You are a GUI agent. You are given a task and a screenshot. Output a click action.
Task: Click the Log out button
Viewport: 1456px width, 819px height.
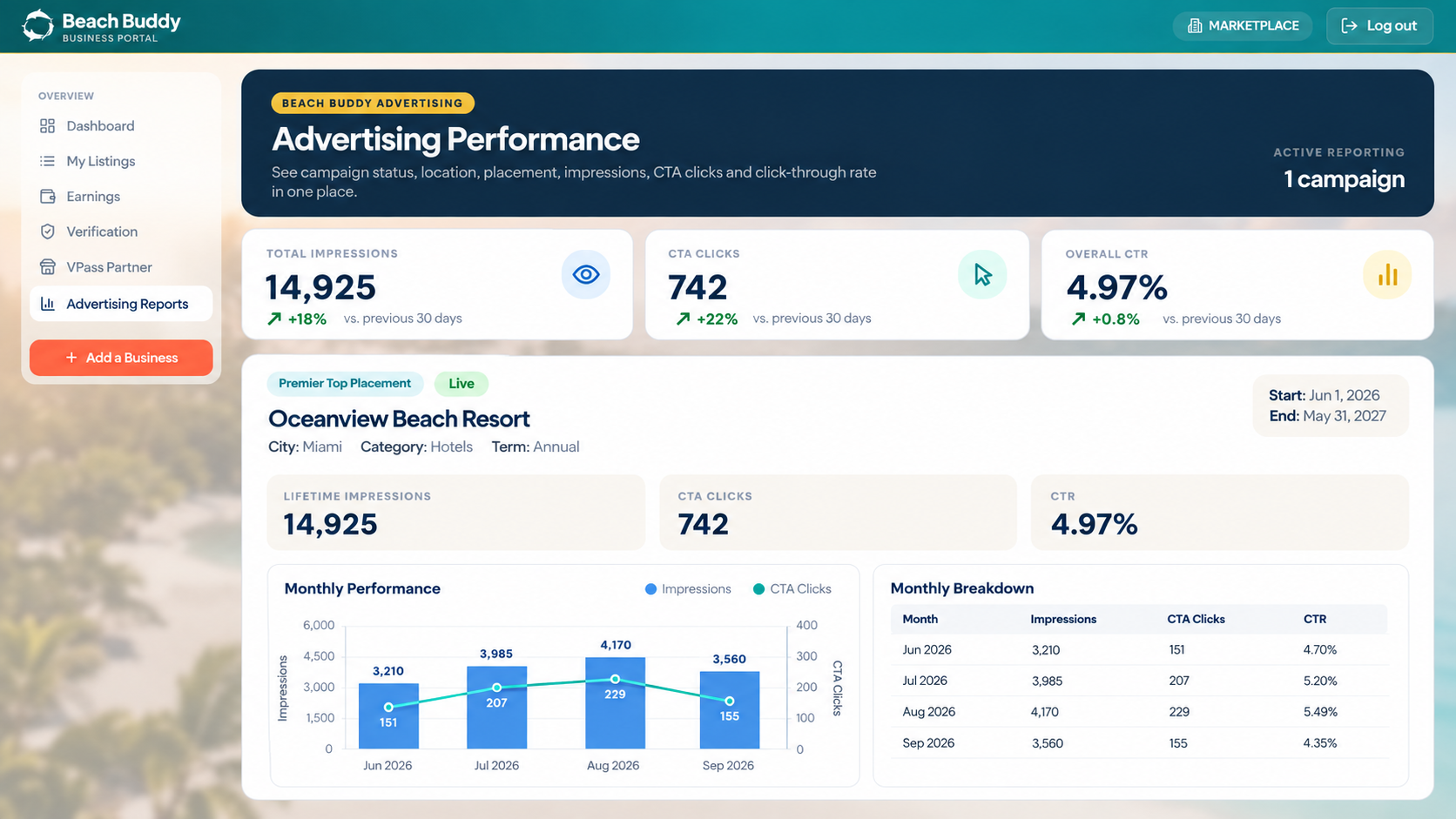coord(1379,26)
